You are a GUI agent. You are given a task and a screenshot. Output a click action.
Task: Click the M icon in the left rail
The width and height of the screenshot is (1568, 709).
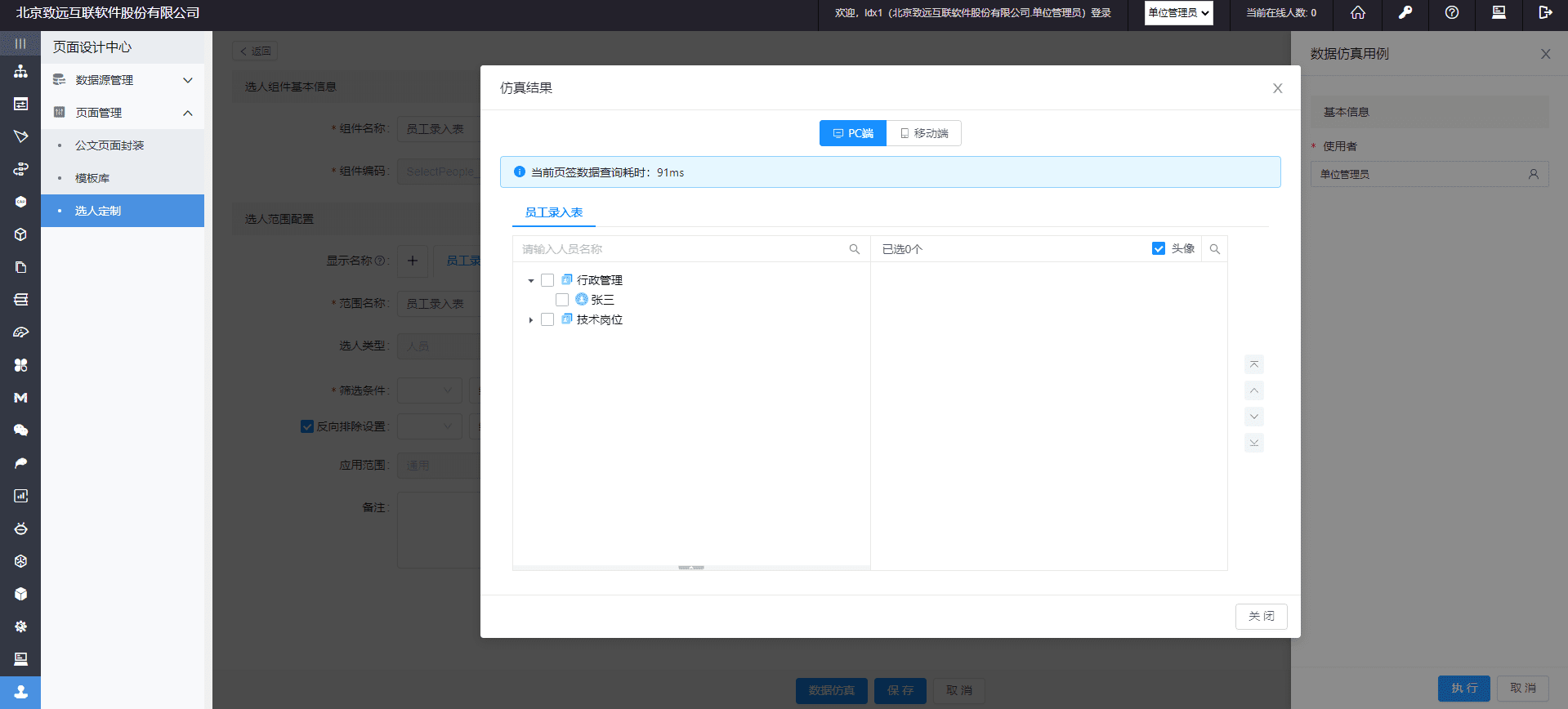[x=20, y=398]
